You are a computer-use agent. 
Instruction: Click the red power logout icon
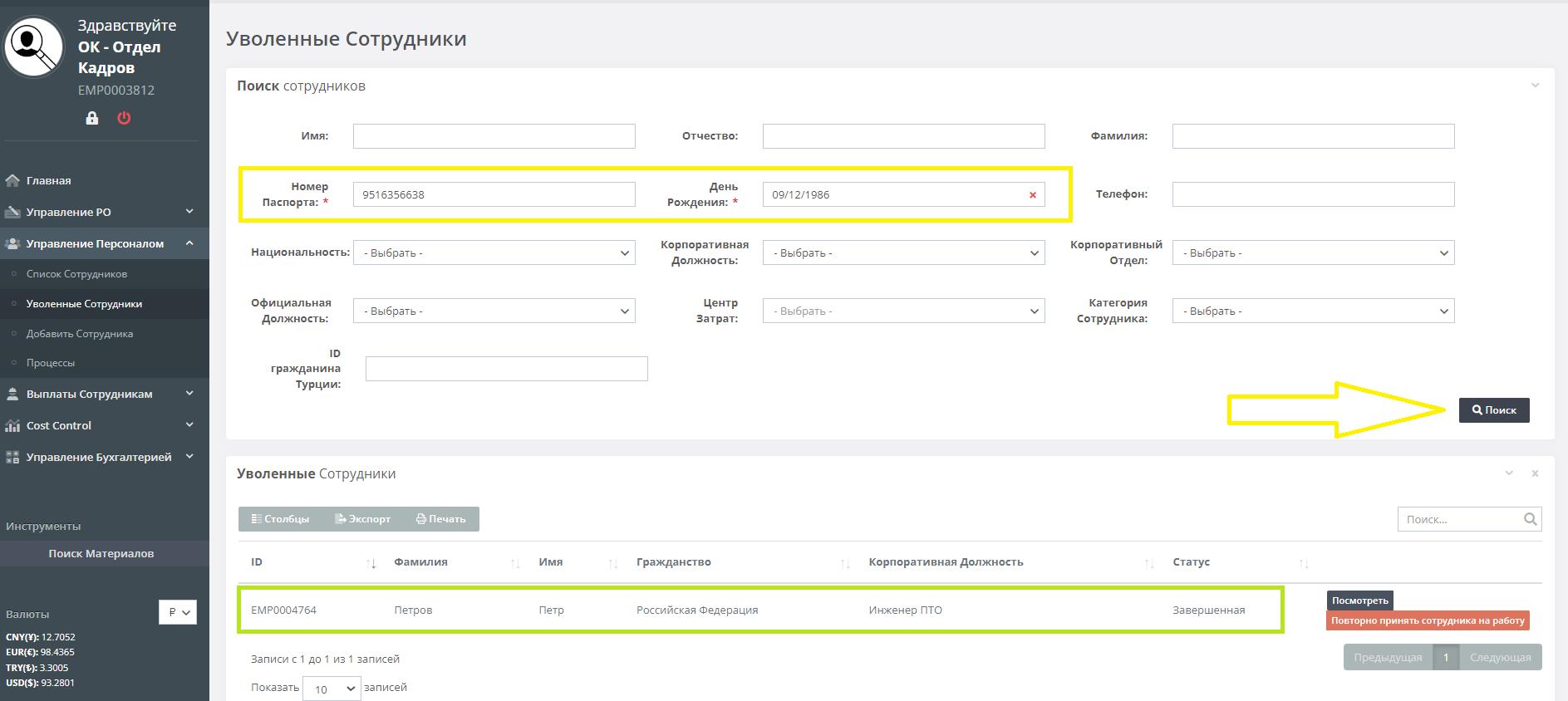[x=124, y=118]
